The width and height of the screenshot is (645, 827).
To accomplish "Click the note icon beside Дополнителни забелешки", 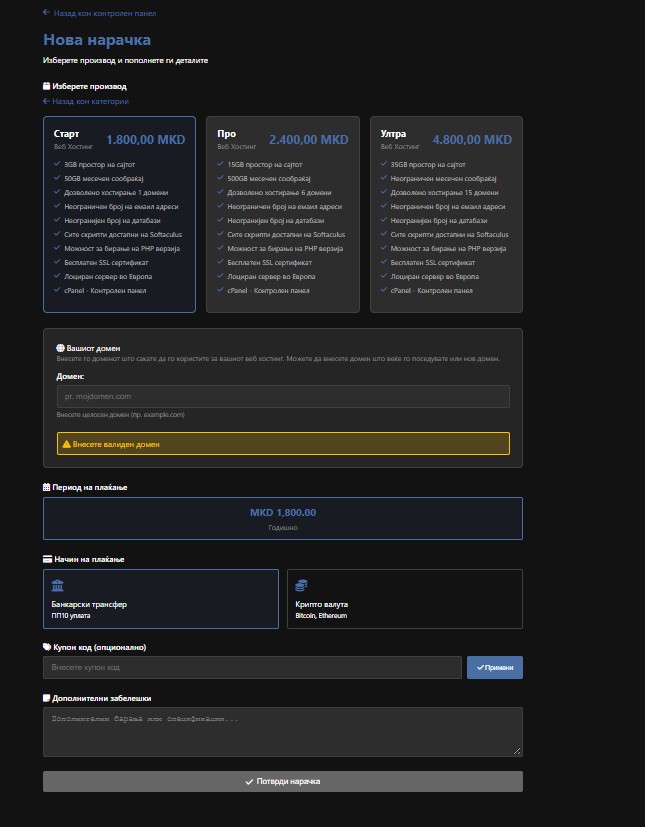I will 46,698.
